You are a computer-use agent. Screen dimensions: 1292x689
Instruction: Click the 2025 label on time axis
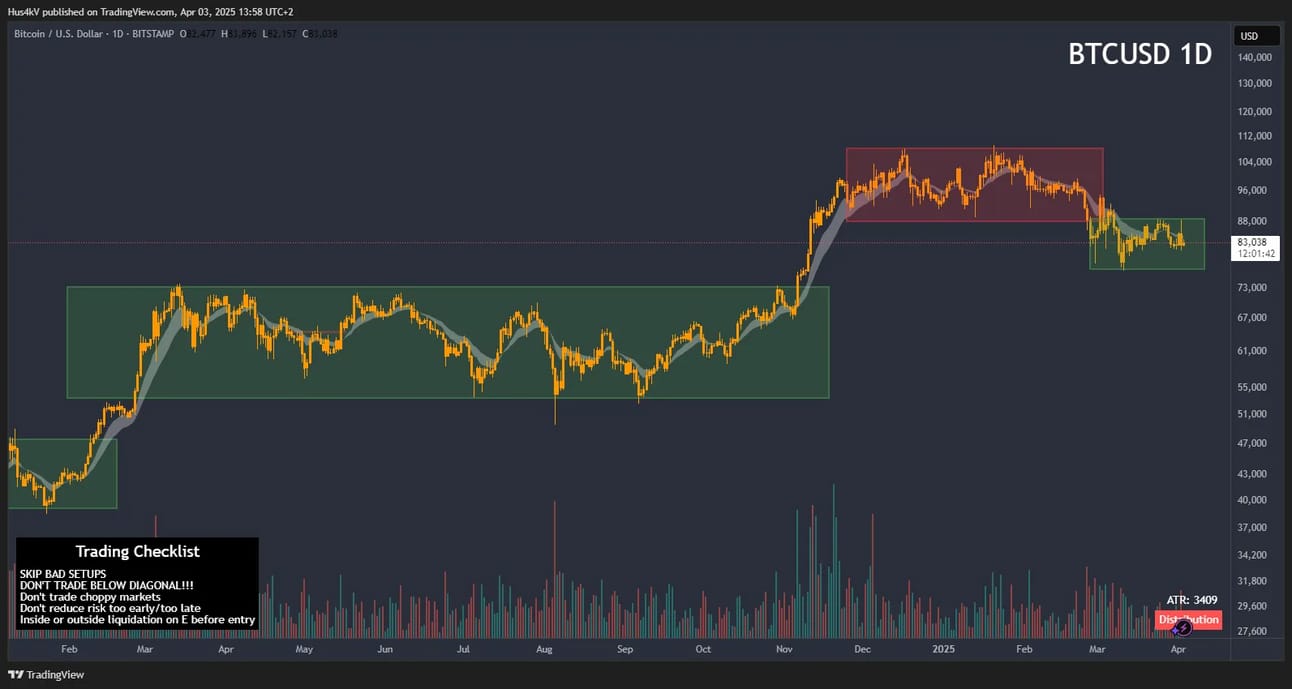pos(944,649)
